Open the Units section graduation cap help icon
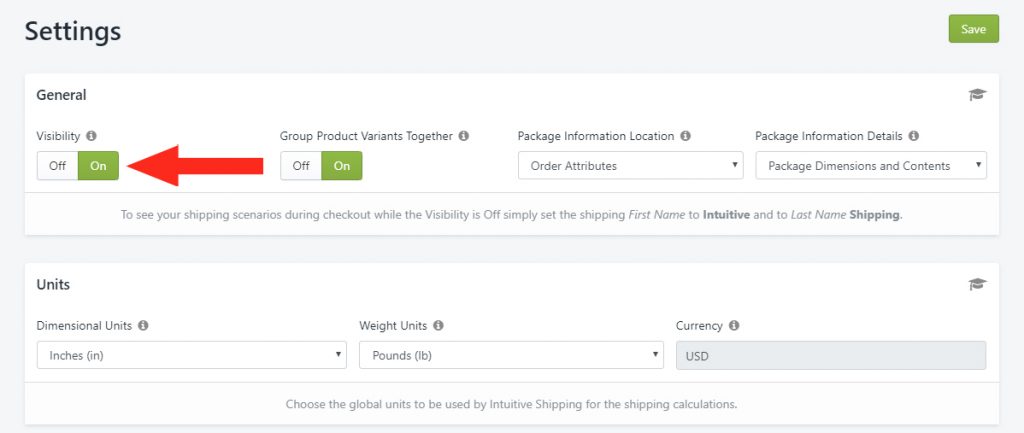Screen dimensions: 1024x433 pos(977,284)
